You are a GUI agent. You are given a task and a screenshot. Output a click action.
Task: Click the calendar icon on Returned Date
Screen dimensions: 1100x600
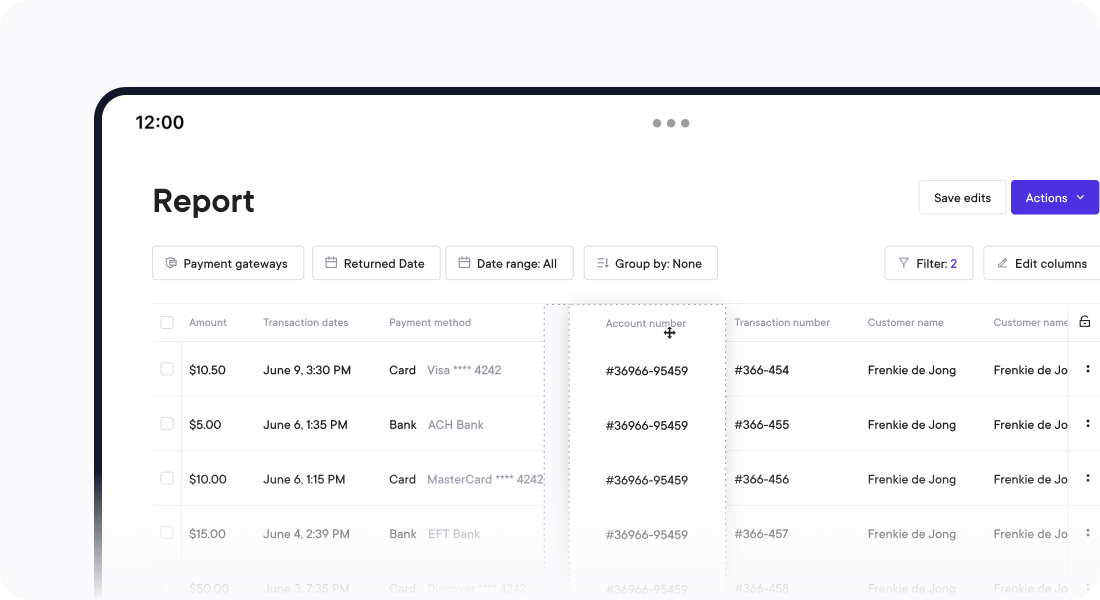(330, 263)
